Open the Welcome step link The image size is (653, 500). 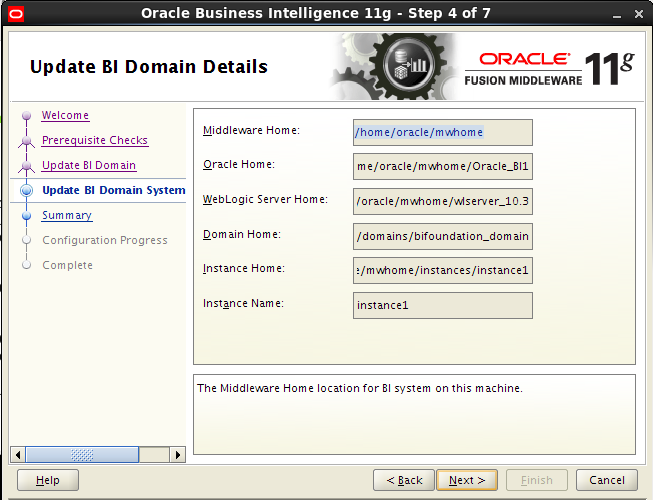pyautogui.click(x=65, y=115)
